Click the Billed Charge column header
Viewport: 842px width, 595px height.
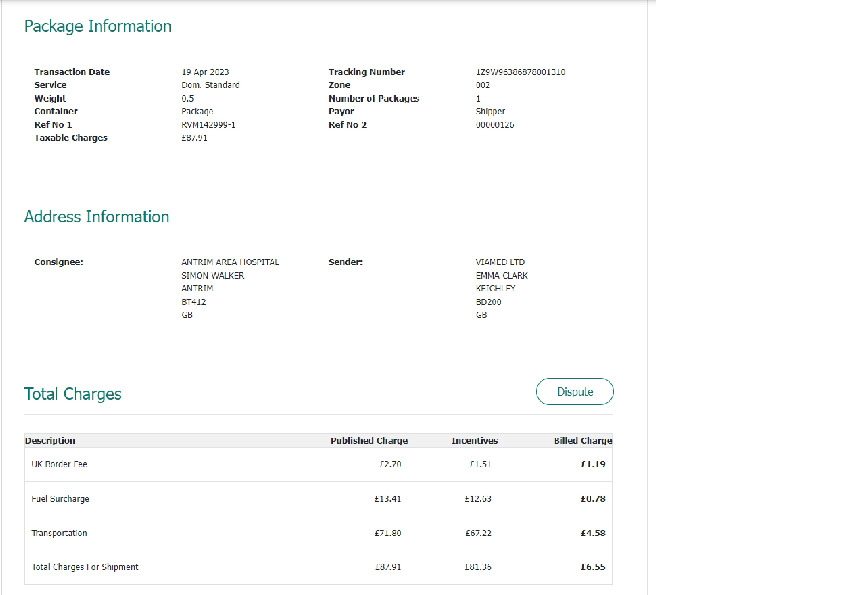pyautogui.click(x=583, y=441)
